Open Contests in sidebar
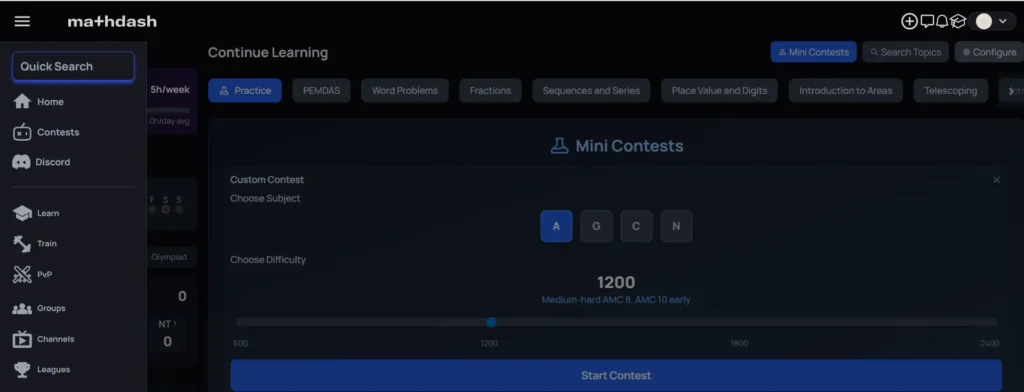The height and width of the screenshot is (392, 1024). click(x=46, y=132)
